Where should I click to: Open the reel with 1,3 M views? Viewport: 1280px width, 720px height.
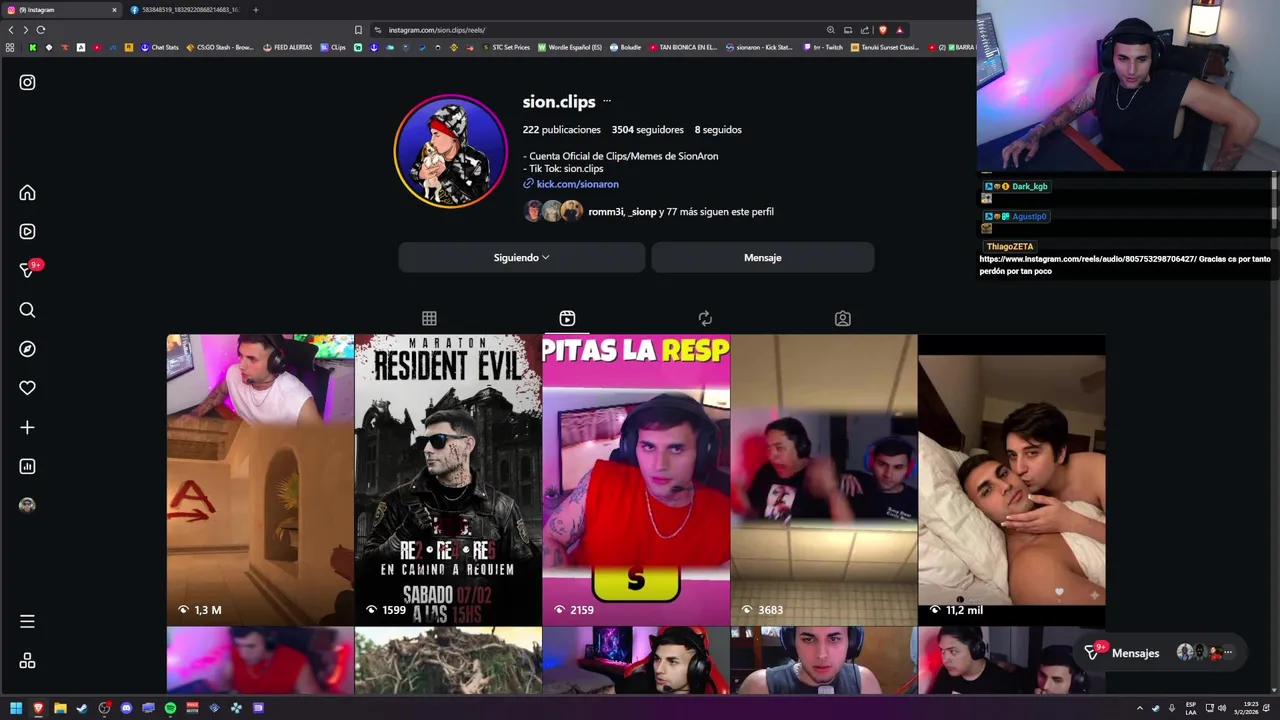tap(260, 479)
